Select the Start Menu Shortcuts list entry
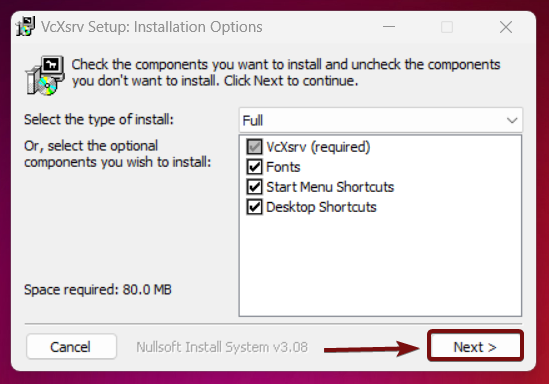 tap(330, 187)
